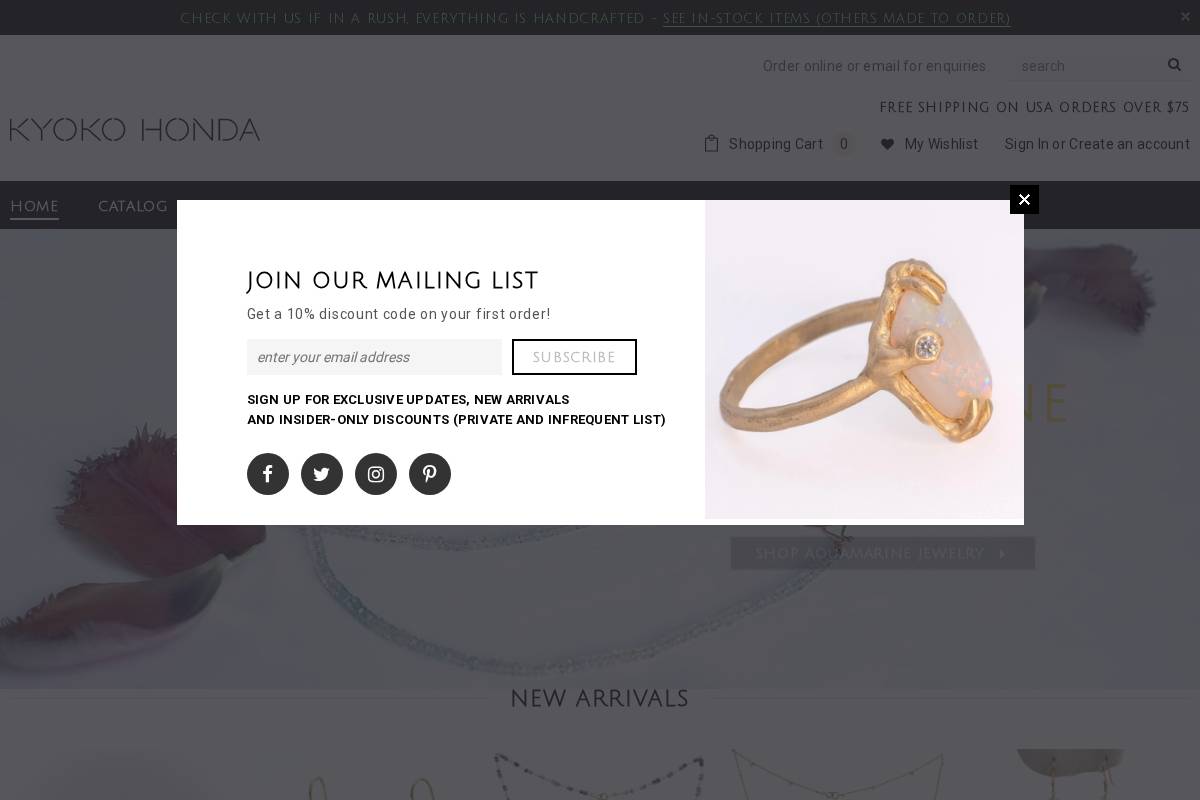Click the wishlist heart icon
The image size is (1200, 800).
point(887,144)
